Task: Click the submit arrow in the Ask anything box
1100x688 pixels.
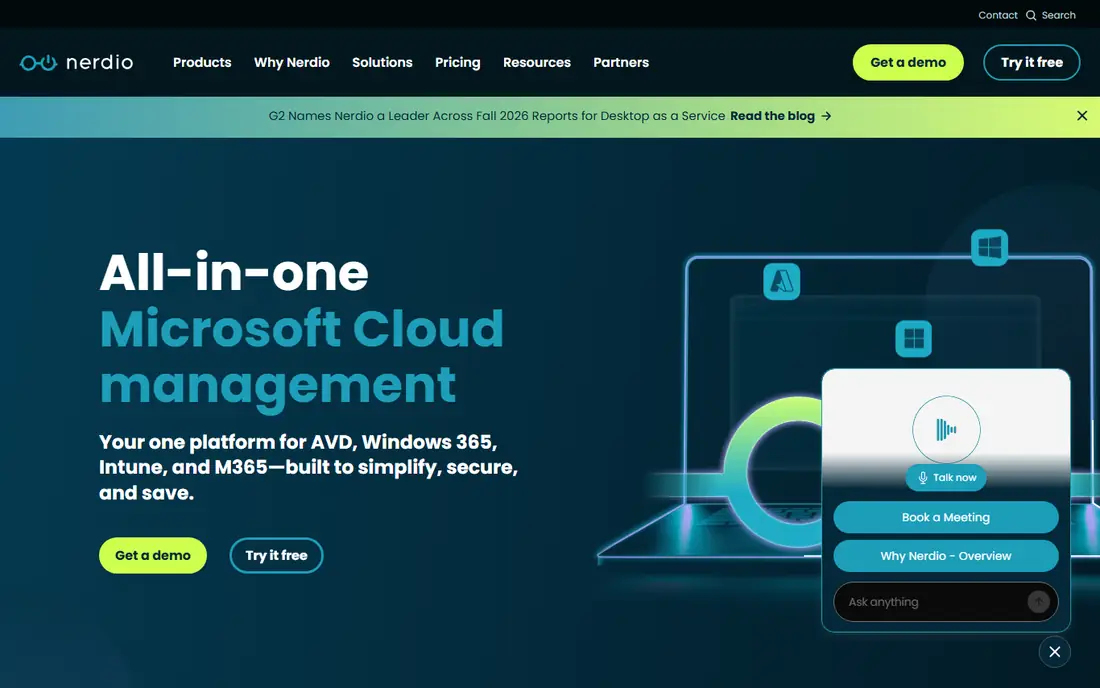Action: (x=1038, y=601)
